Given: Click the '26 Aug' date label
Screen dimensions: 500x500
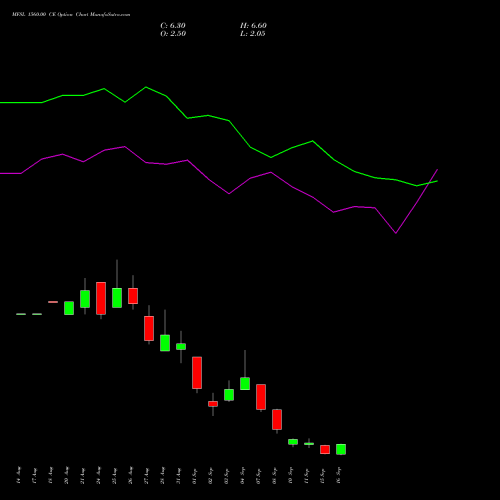Looking at the screenshot, I should (131, 475).
